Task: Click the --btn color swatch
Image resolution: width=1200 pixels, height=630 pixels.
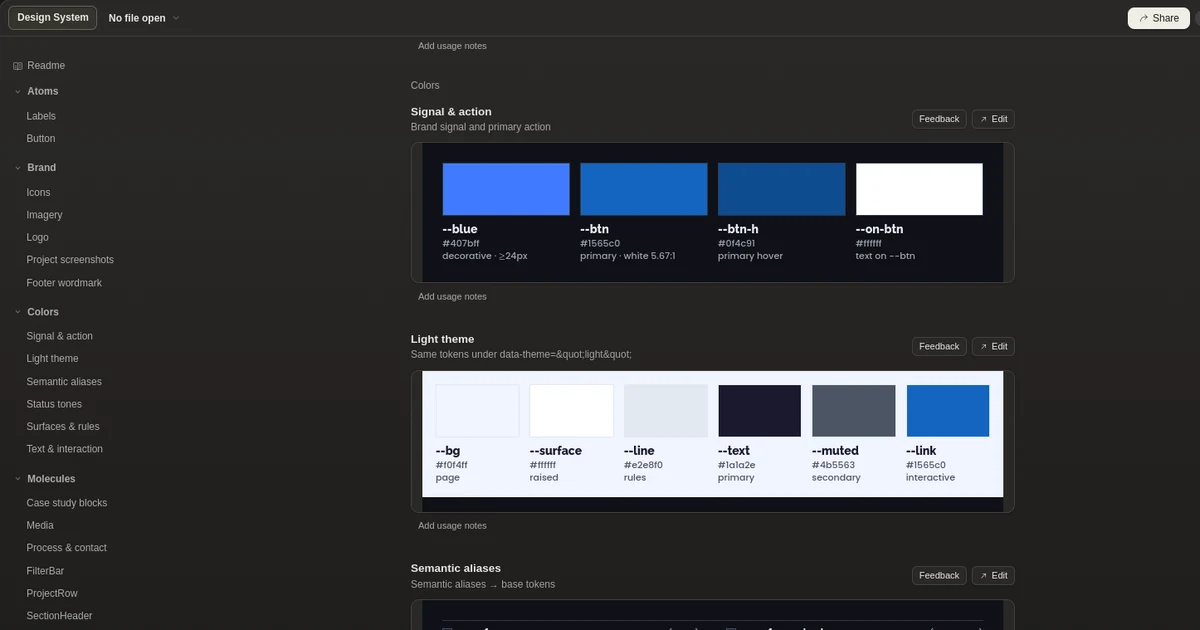Action: coord(644,189)
